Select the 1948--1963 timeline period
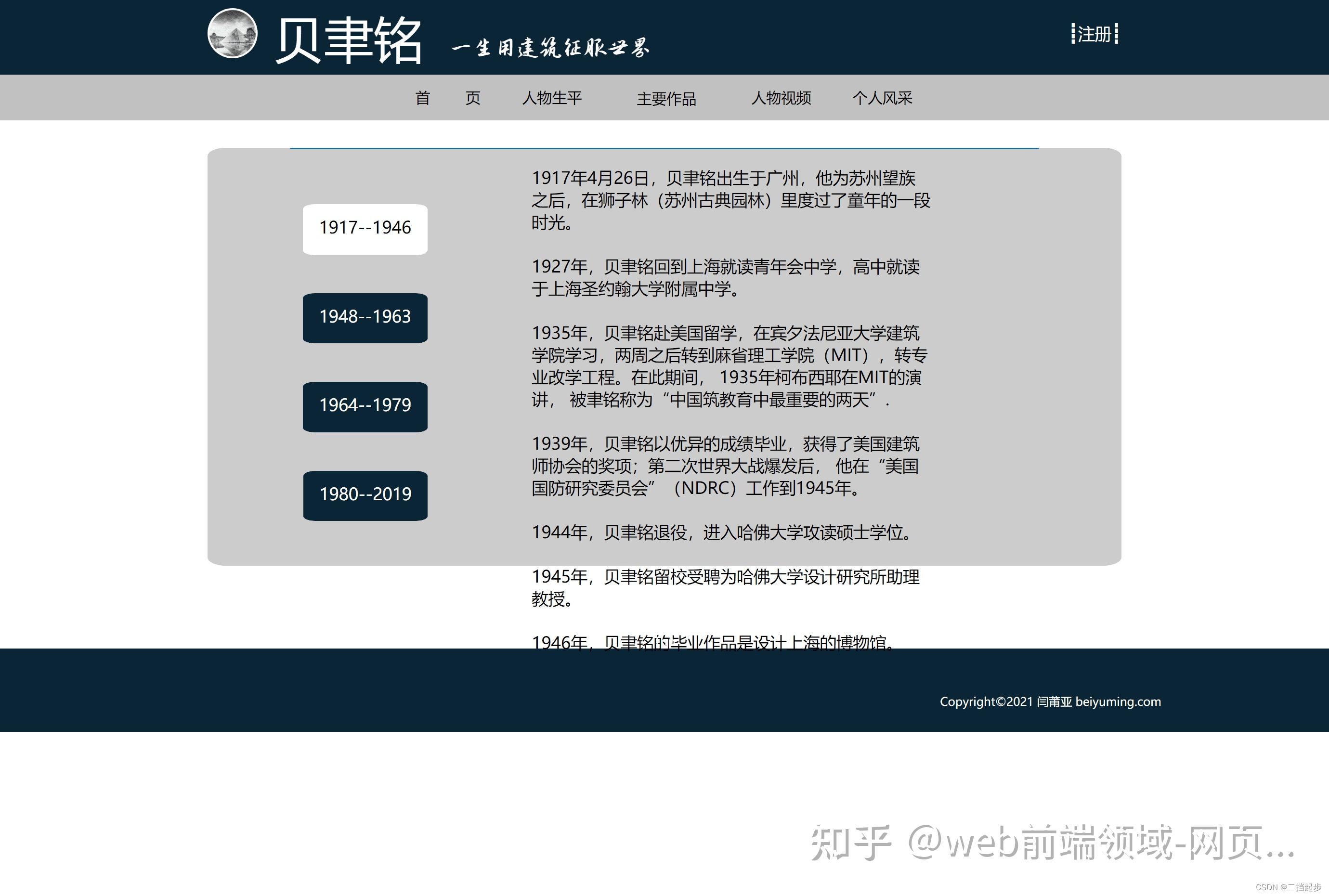Viewport: 1329px width, 896px height. 364,317
